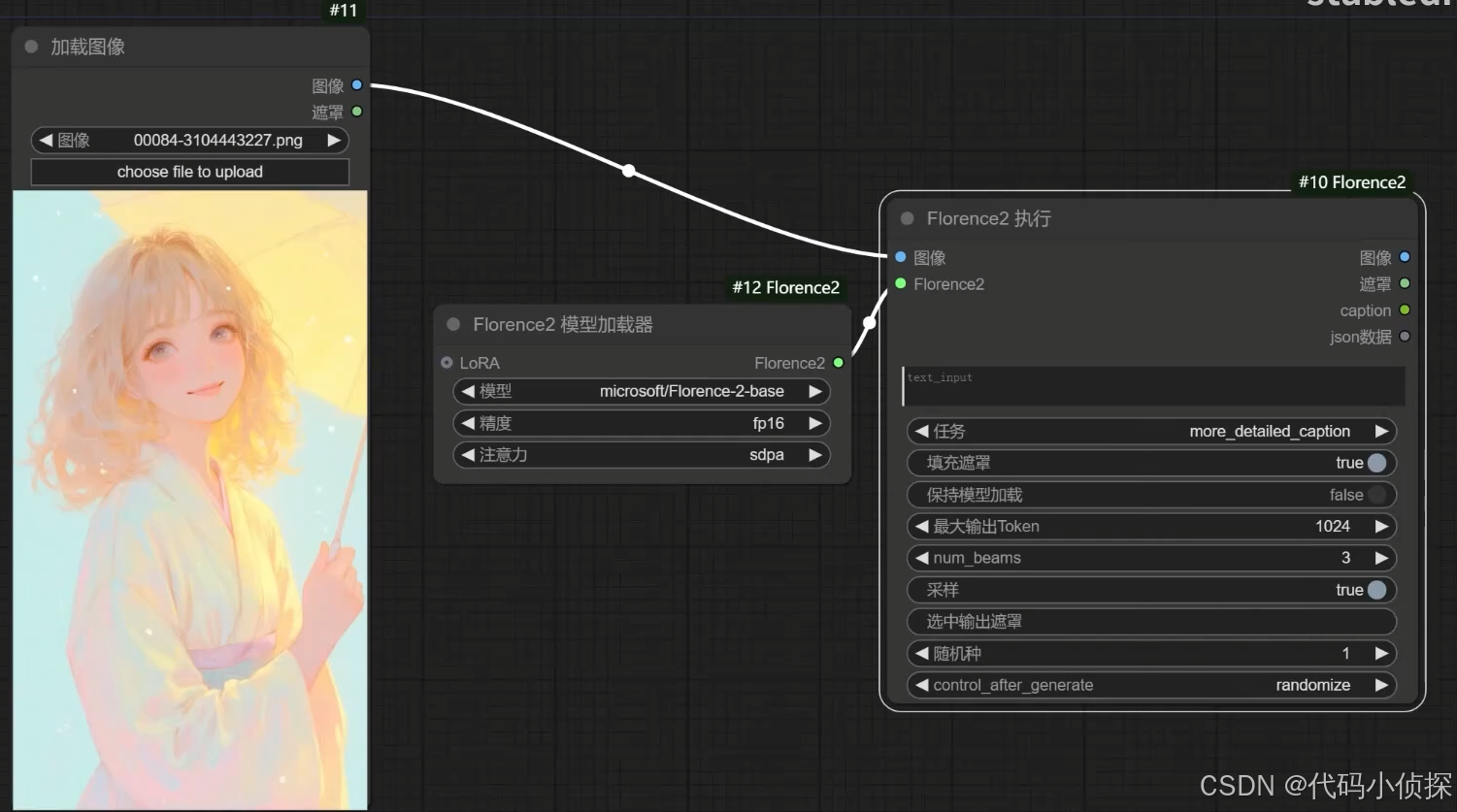Click the #10 Florence2 badge
The image size is (1457, 812).
point(1352,182)
